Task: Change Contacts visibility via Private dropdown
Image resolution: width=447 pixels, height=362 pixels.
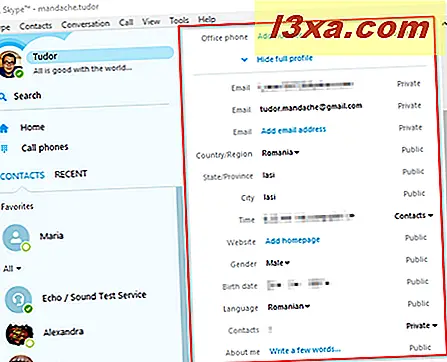Action: pos(421,326)
